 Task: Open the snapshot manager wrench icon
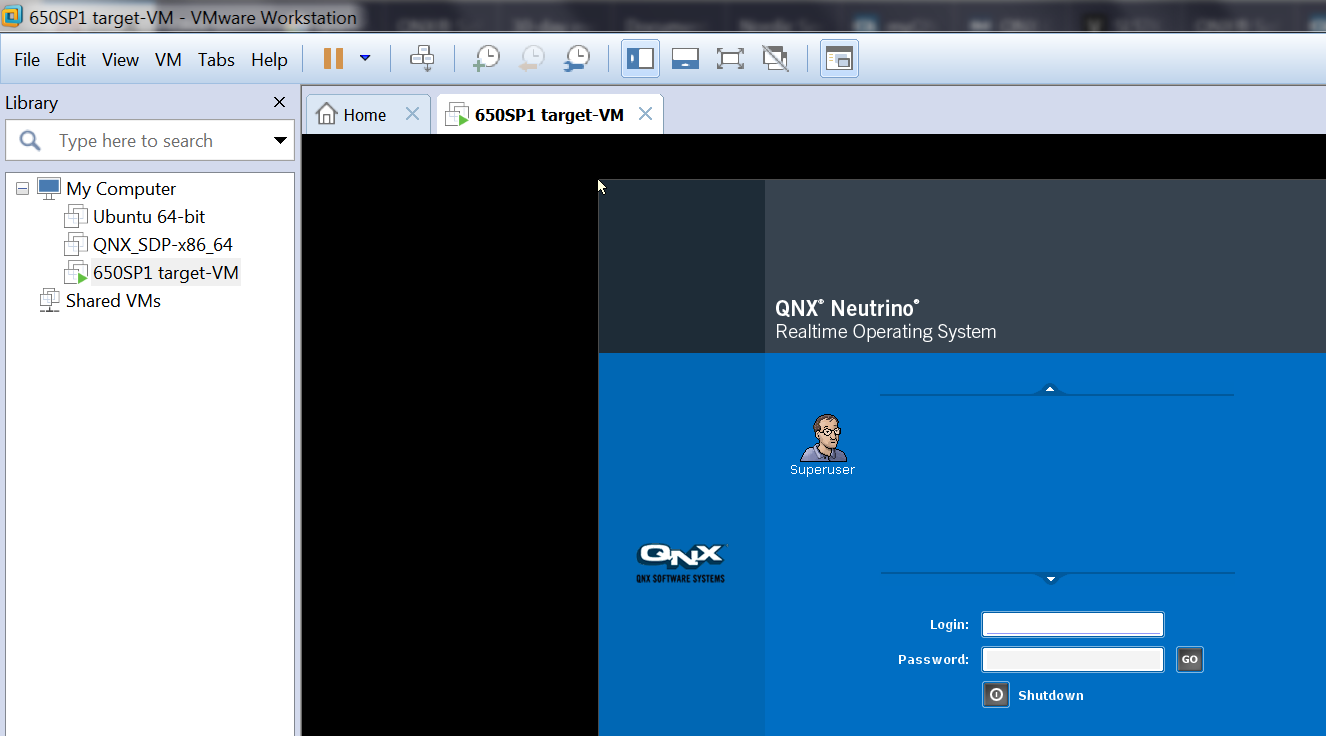[576, 59]
